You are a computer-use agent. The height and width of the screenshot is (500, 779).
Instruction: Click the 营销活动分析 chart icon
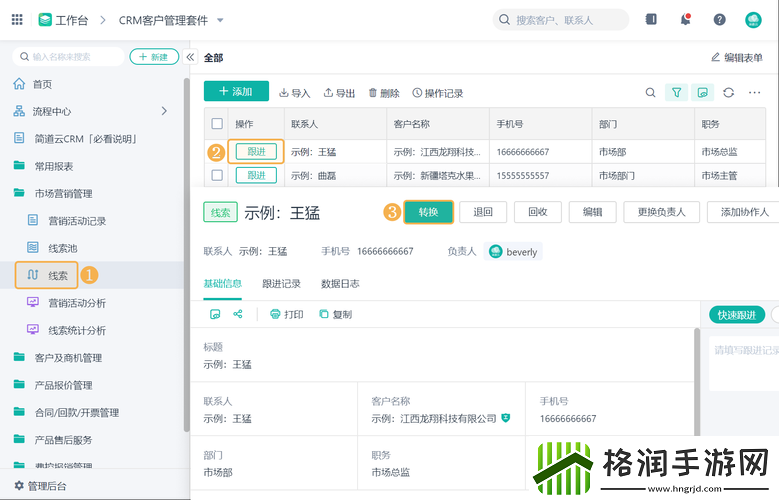click(x=33, y=302)
